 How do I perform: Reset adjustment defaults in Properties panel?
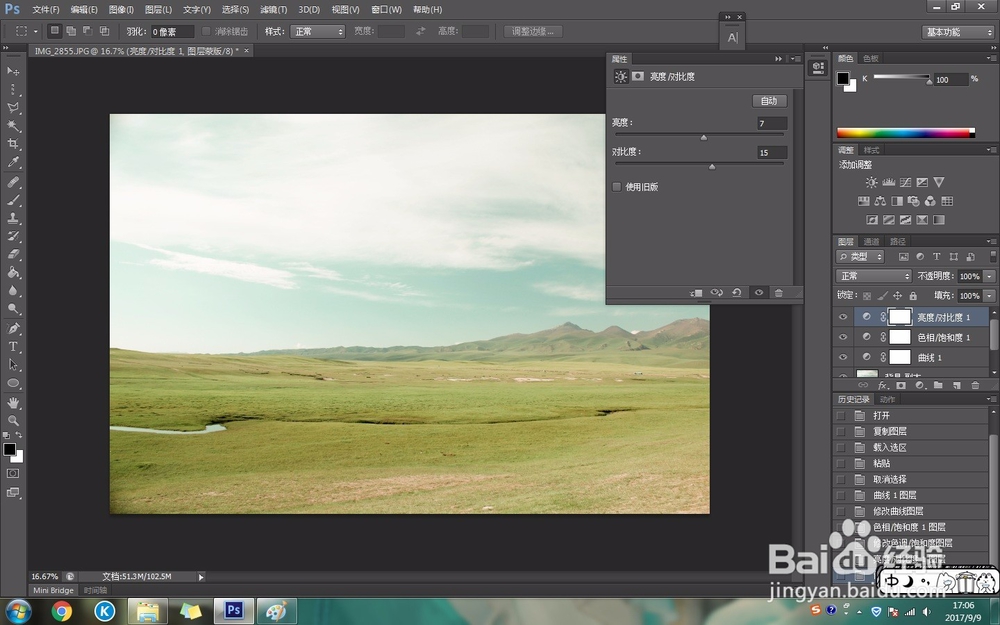[x=737, y=293]
